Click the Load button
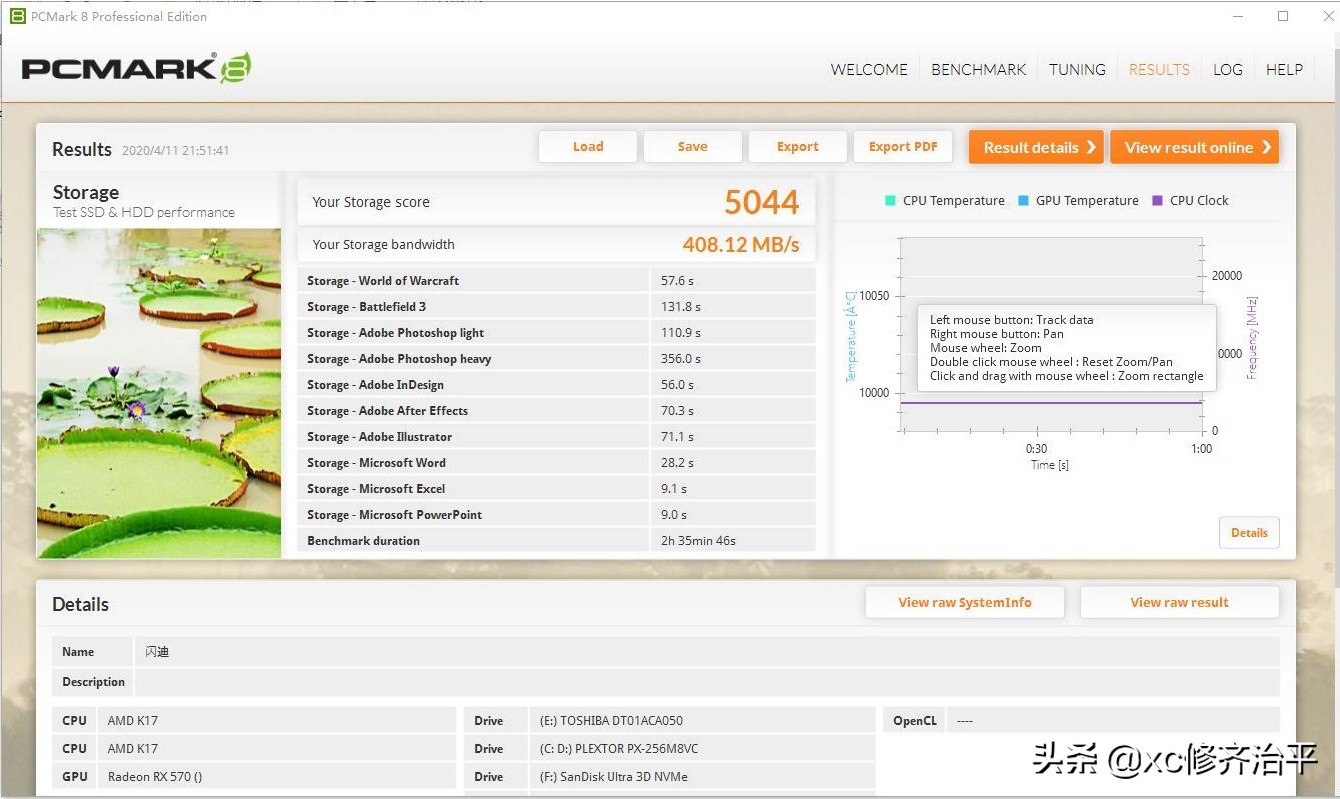This screenshot has width=1340, height=799. coord(587,146)
